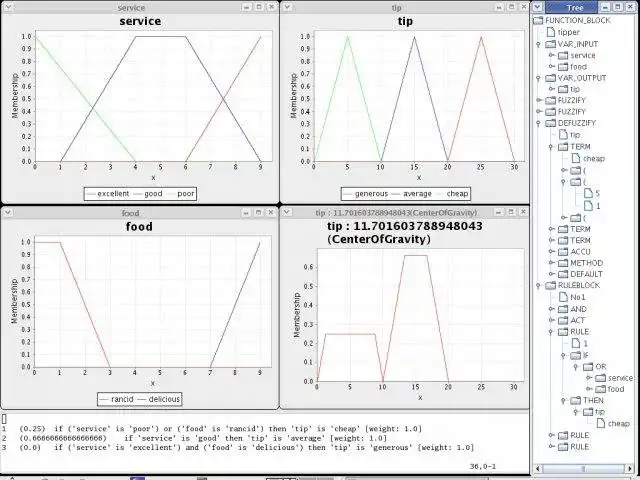
Task: Expand the AND node
Action: (x=551, y=309)
